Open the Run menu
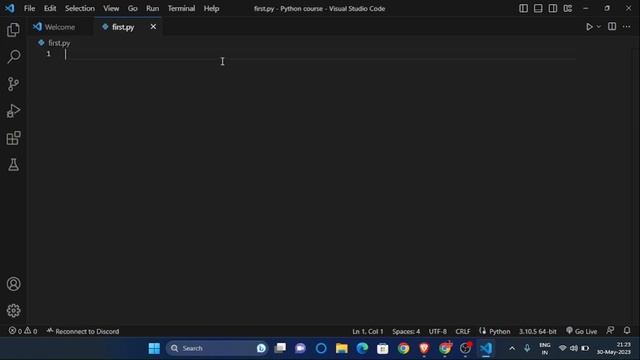 pos(153,9)
